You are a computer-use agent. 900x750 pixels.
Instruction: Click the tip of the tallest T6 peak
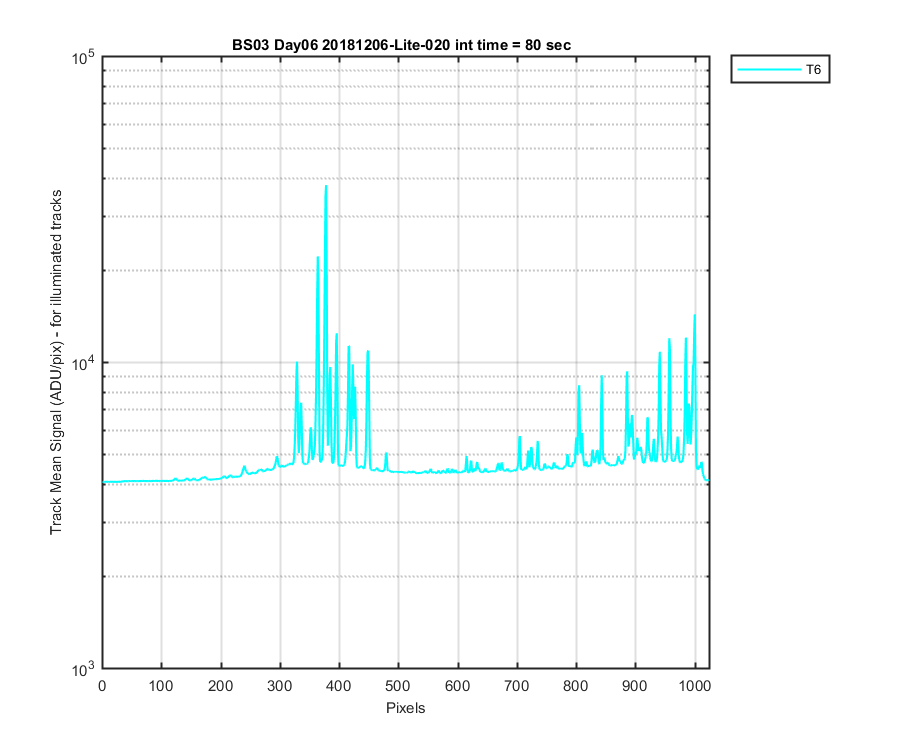pos(326,186)
